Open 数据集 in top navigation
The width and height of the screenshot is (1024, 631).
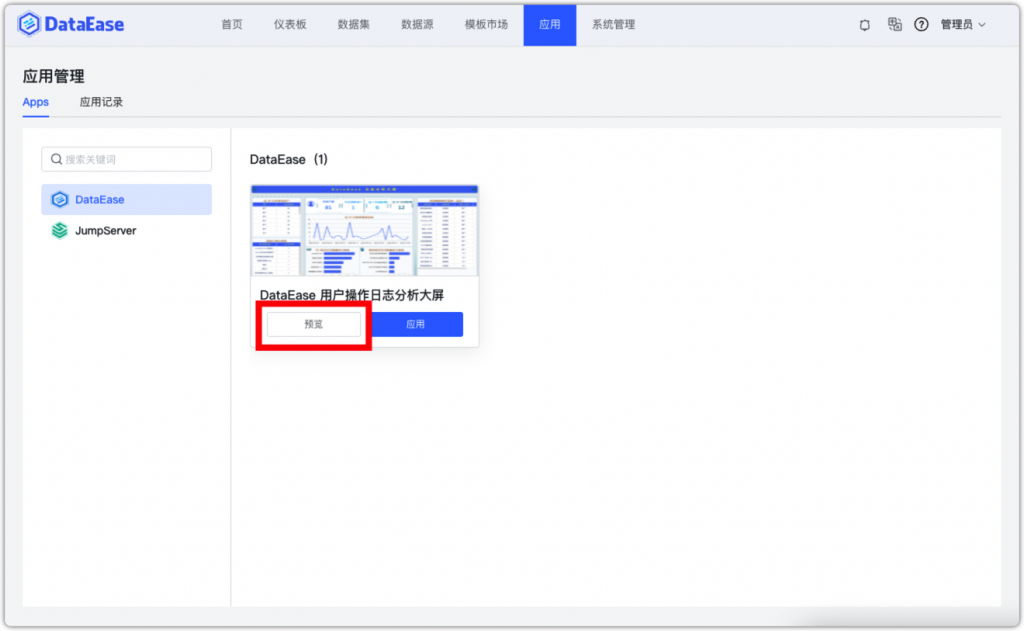point(353,25)
